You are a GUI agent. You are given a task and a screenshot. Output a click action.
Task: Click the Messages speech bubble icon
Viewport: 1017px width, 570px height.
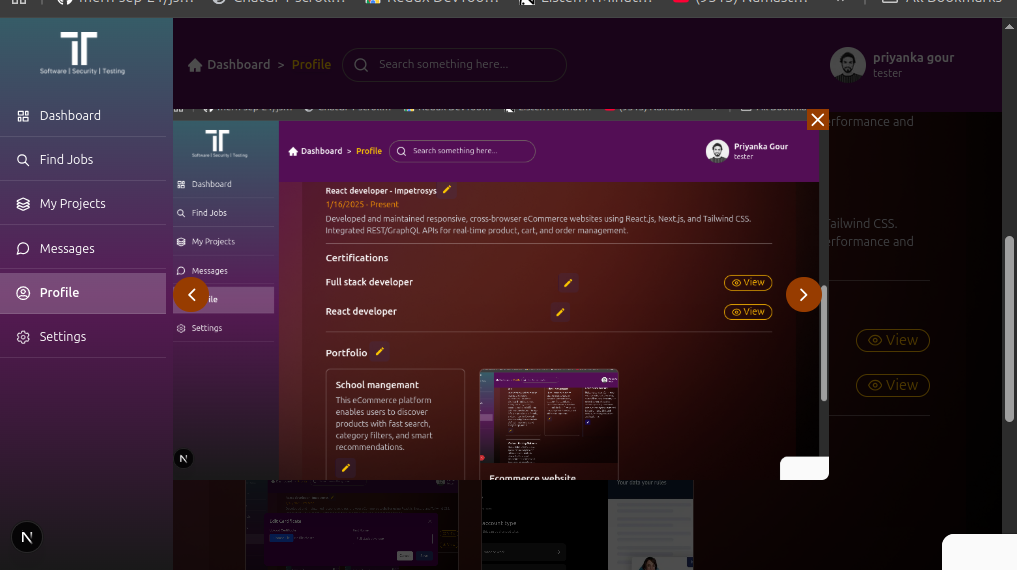tap(23, 249)
